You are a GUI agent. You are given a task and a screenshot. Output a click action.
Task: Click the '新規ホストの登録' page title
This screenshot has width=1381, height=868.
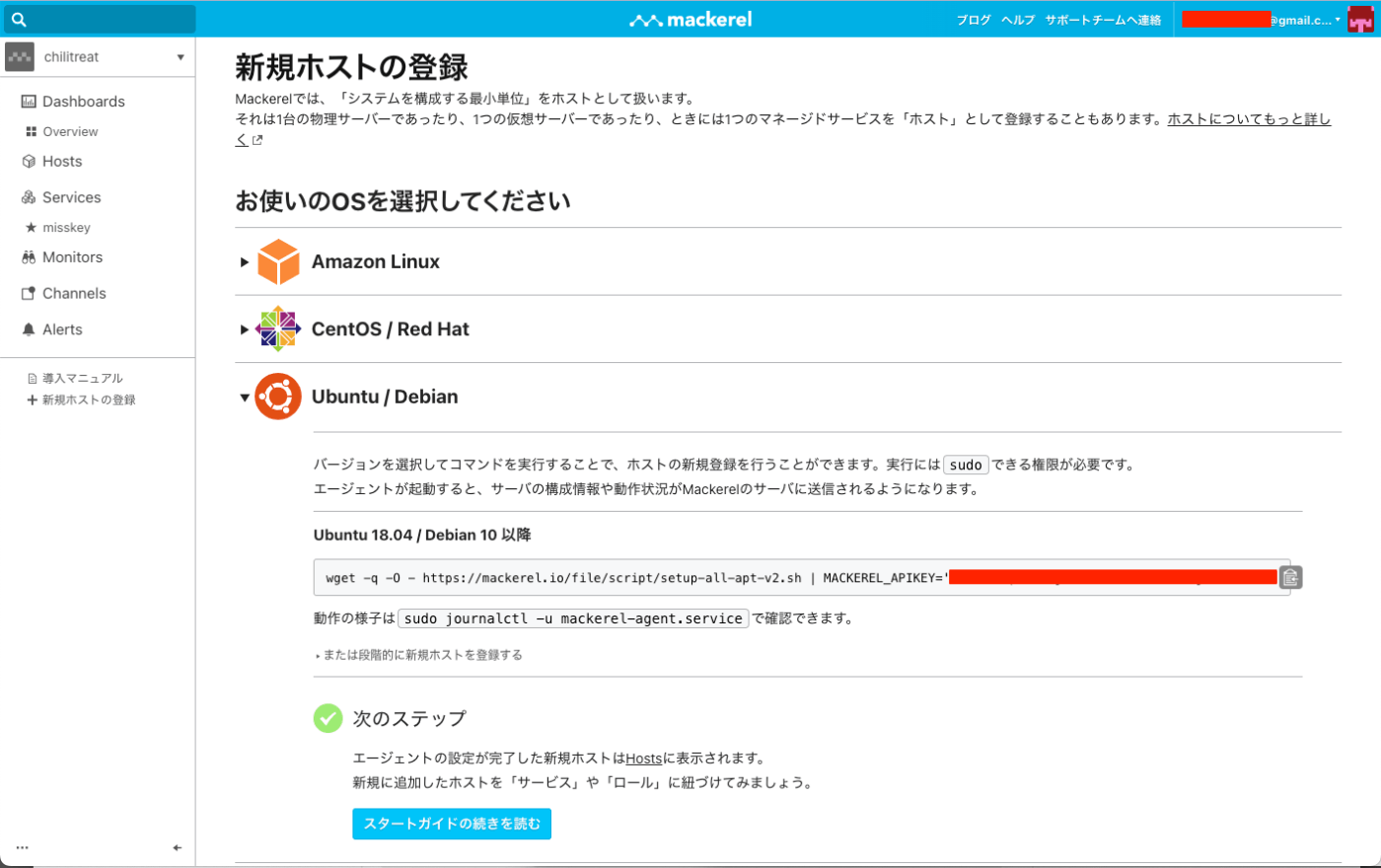click(x=351, y=67)
